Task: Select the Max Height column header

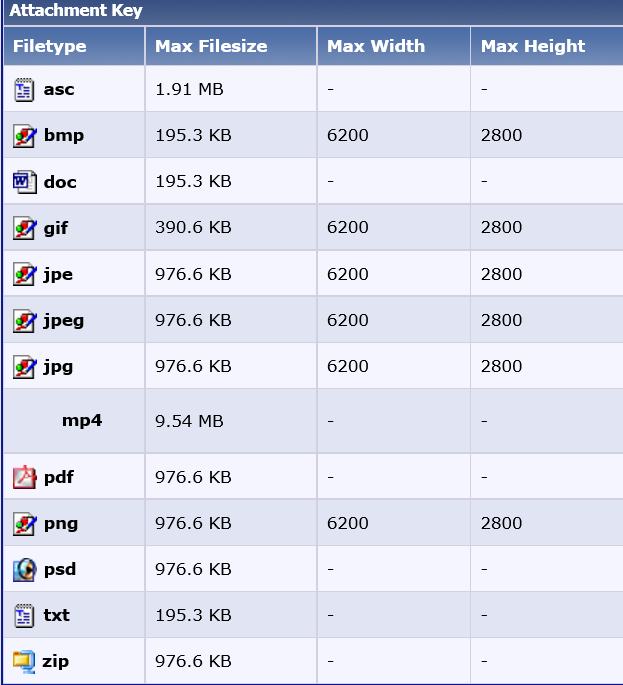Action: [547, 46]
